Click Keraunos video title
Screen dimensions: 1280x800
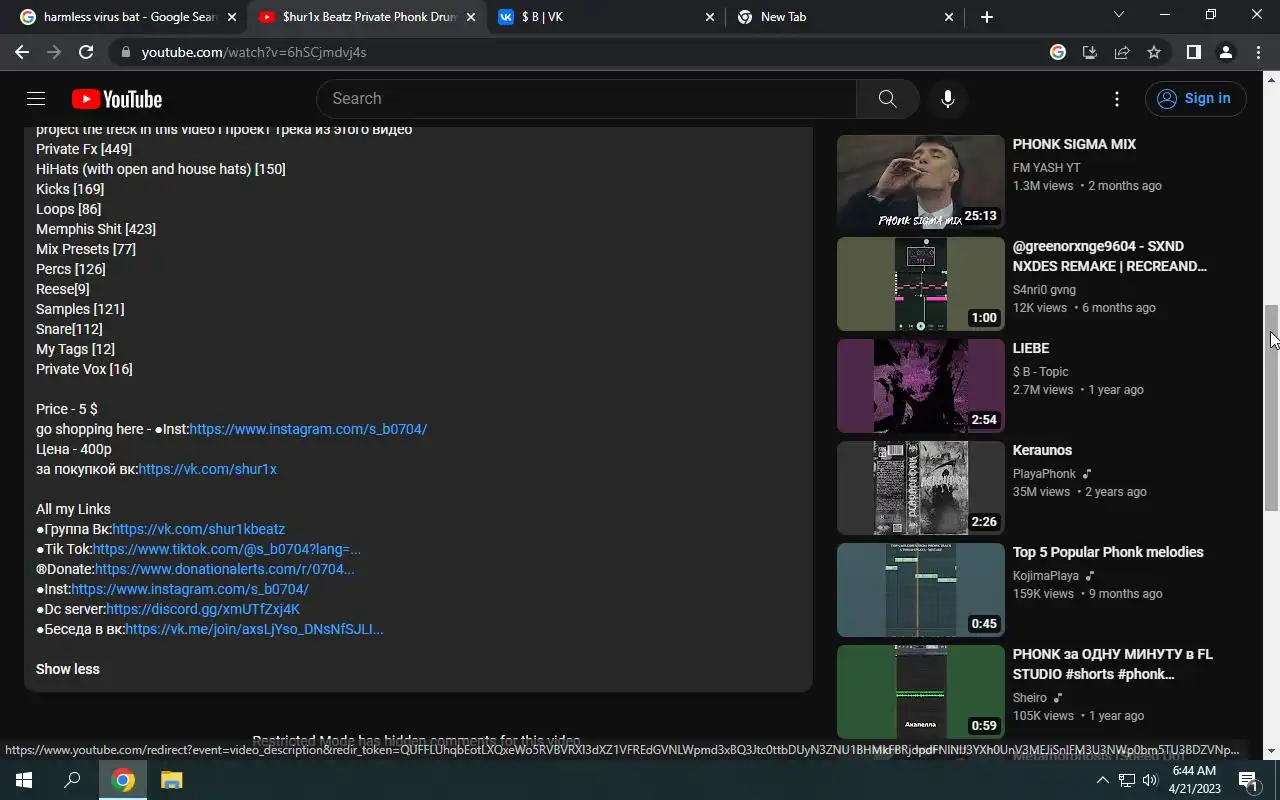pyautogui.click(x=1042, y=450)
